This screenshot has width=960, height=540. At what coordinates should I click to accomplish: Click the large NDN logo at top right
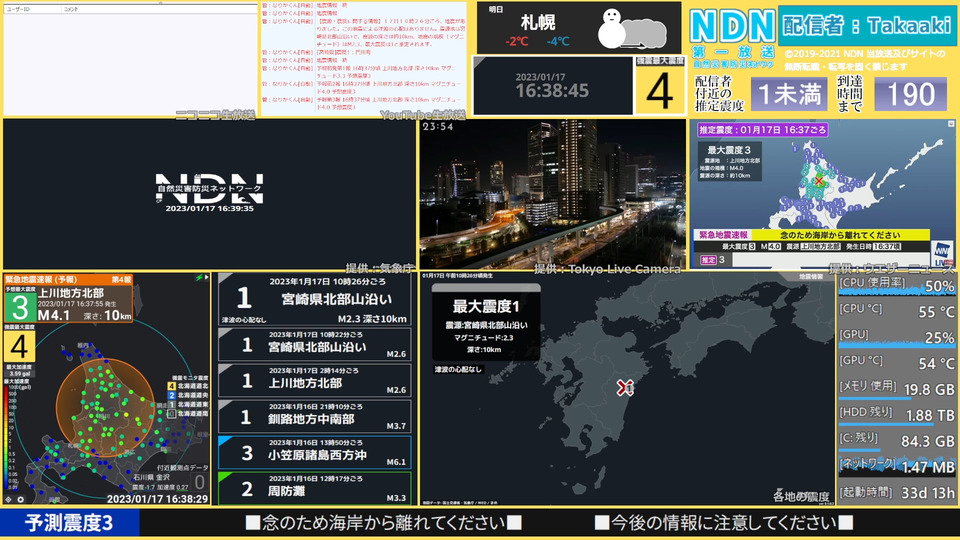[732, 26]
